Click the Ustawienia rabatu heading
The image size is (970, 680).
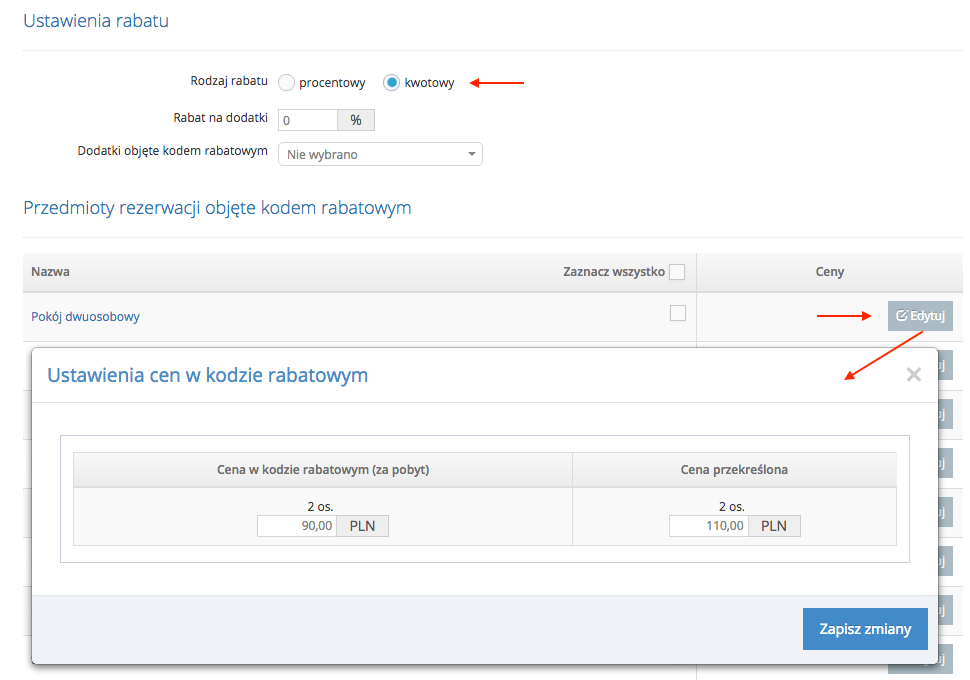click(x=96, y=20)
